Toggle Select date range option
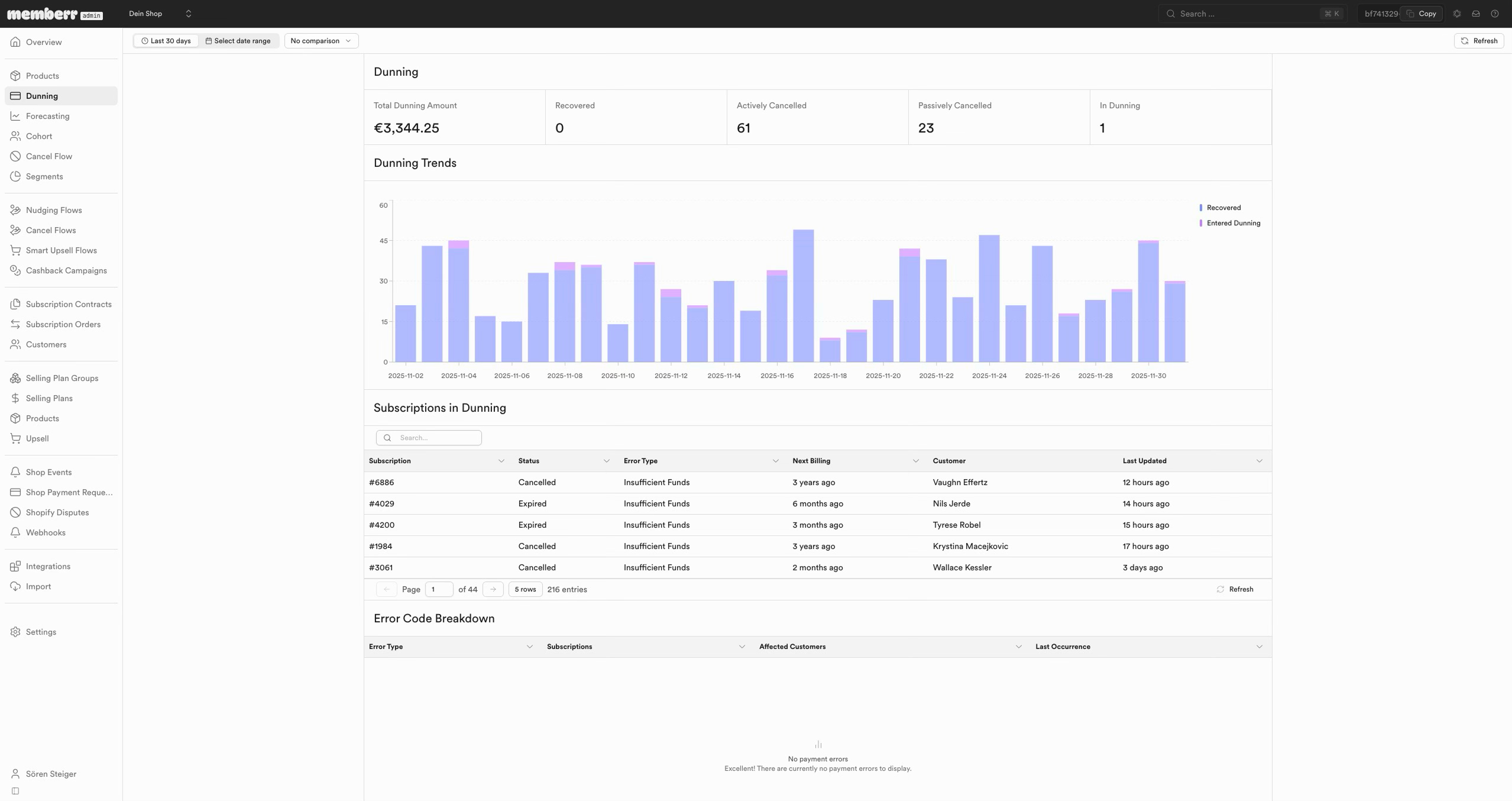The image size is (1512, 801). [x=238, y=41]
